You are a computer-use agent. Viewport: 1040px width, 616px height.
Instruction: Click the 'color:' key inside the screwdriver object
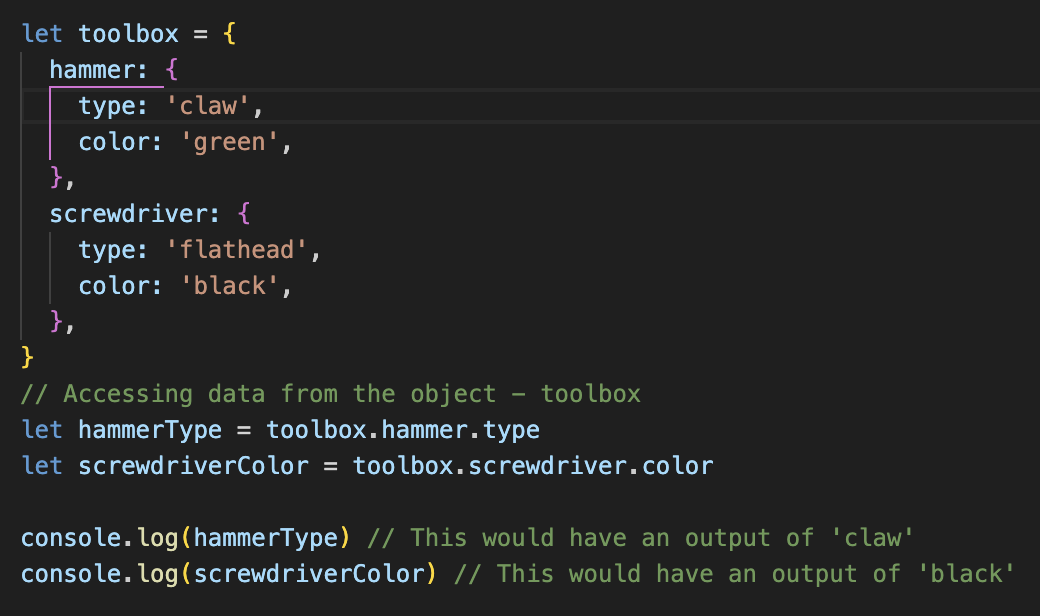point(120,286)
